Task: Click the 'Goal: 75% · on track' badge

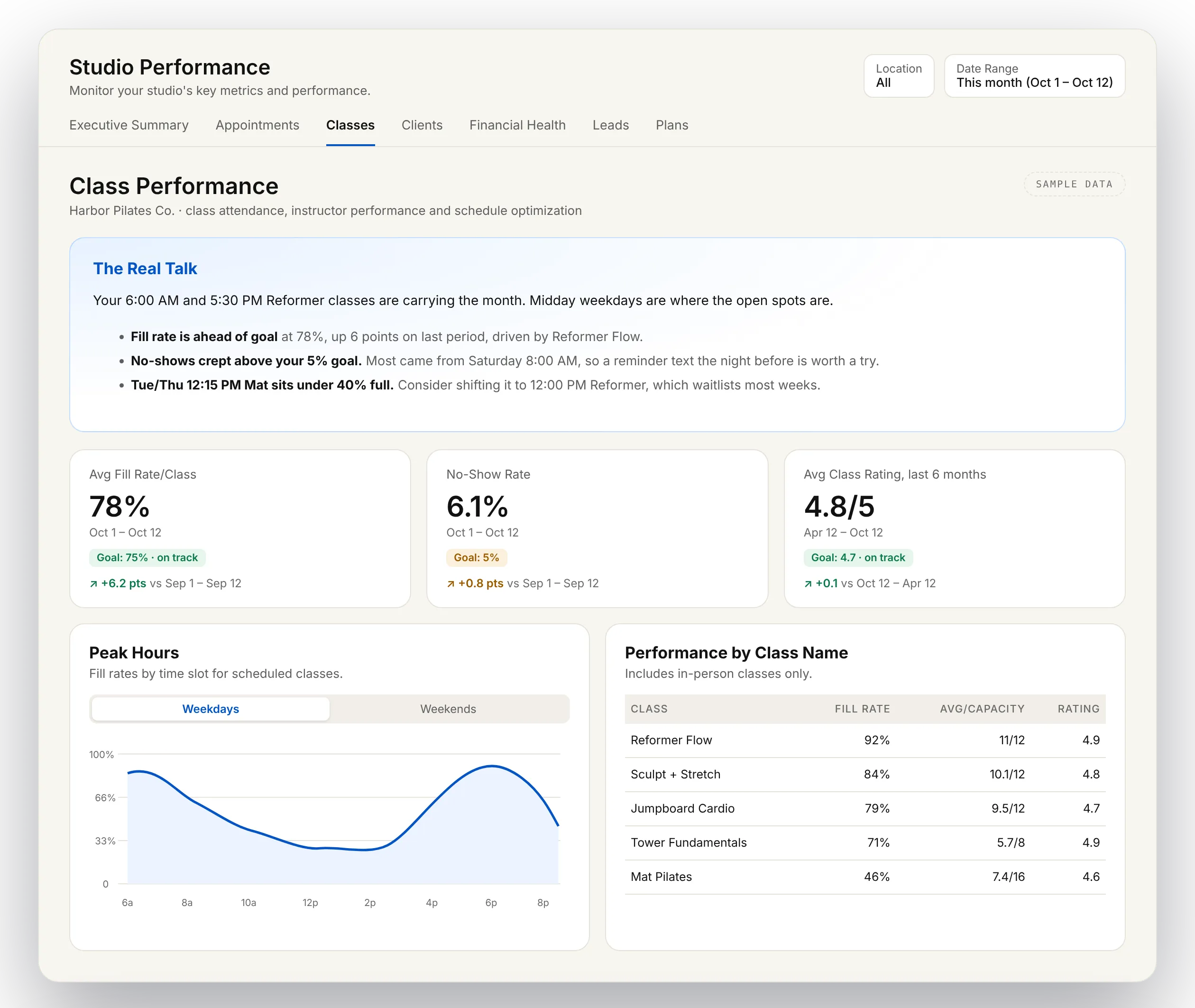Action: 147,557
